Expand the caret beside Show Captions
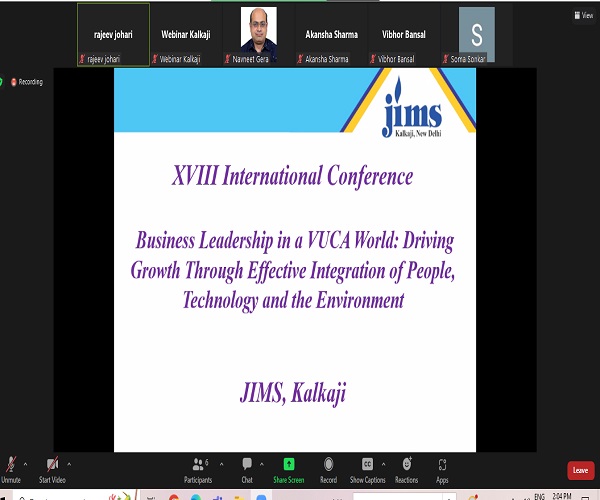 click(383, 464)
